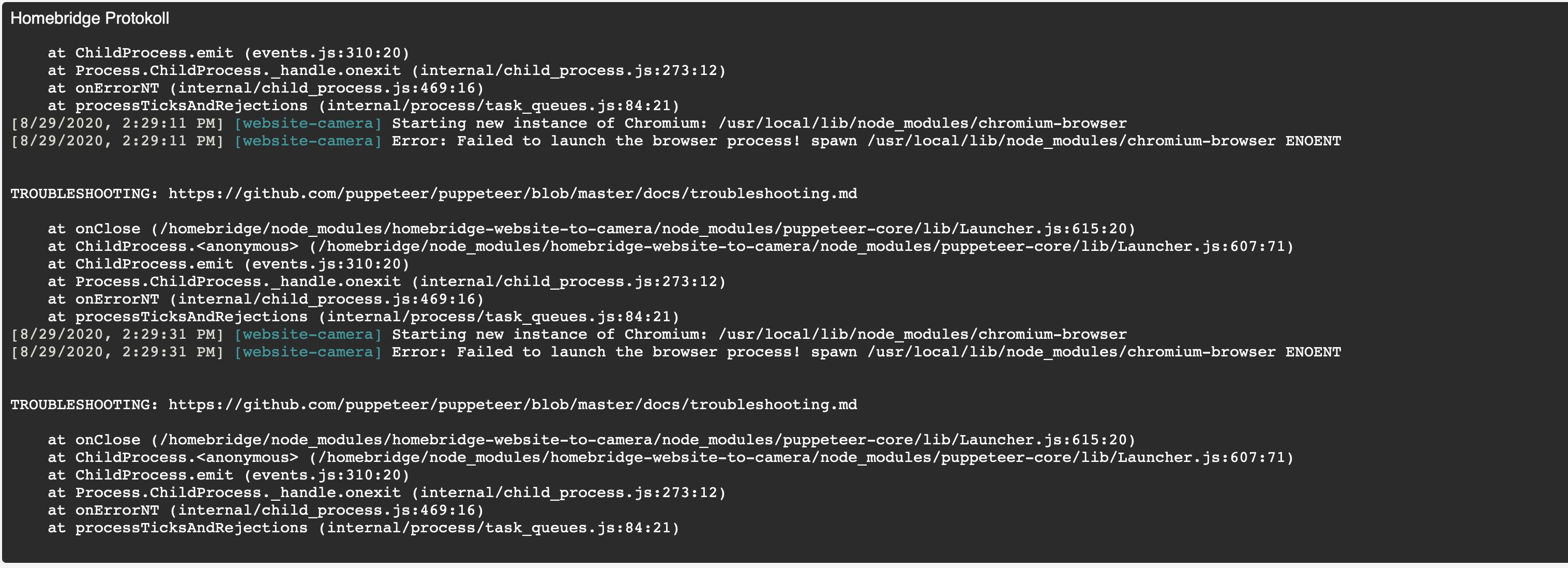
Task: Click [website-camera] tag on 2:29:31 Error line
Action: (x=308, y=352)
